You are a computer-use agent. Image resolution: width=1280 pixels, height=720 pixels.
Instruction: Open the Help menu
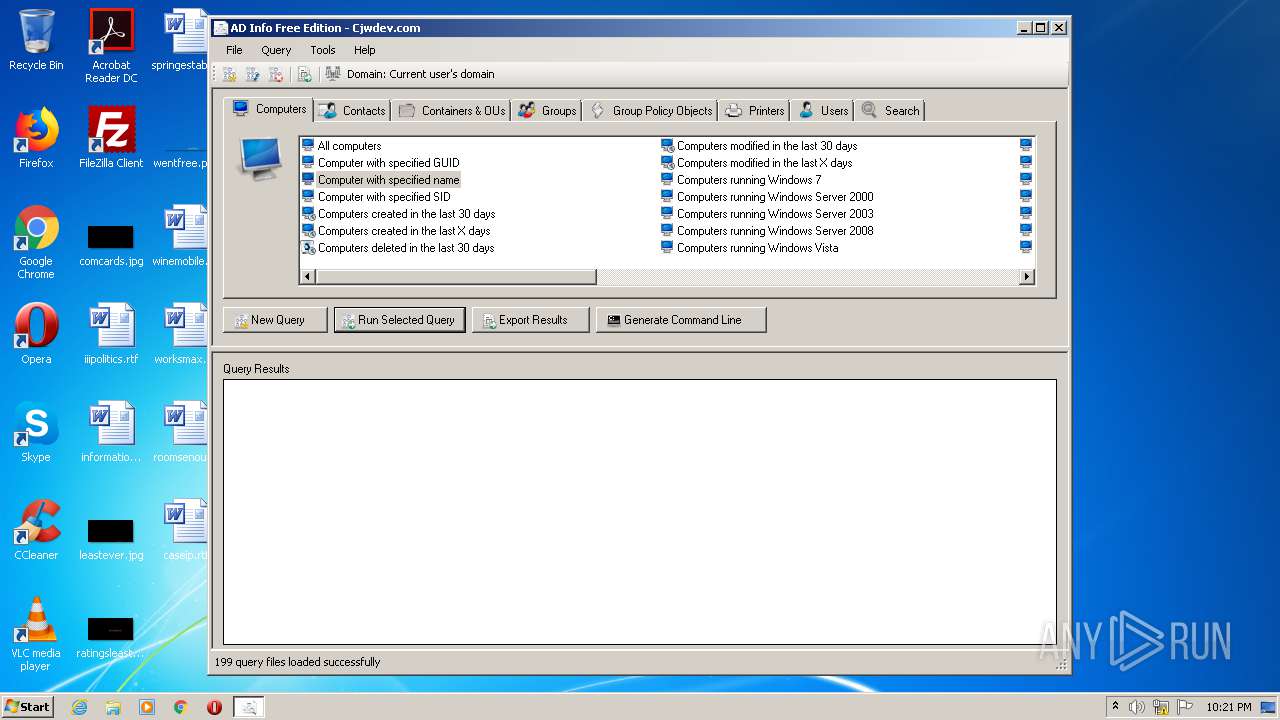(365, 50)
